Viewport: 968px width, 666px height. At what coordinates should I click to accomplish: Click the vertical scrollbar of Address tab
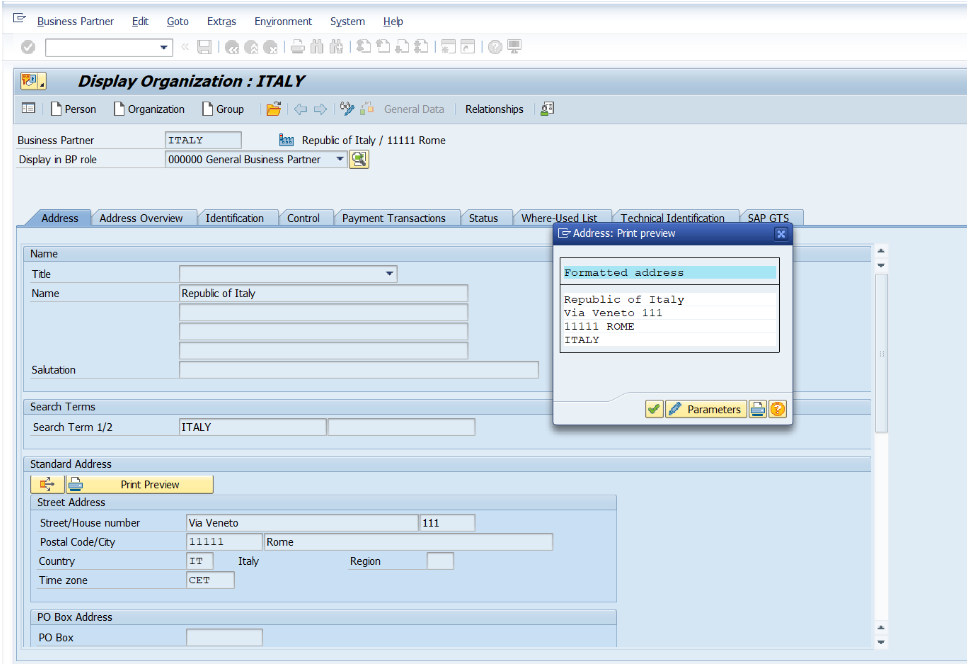pyautogui.click(x=882, y=354)
